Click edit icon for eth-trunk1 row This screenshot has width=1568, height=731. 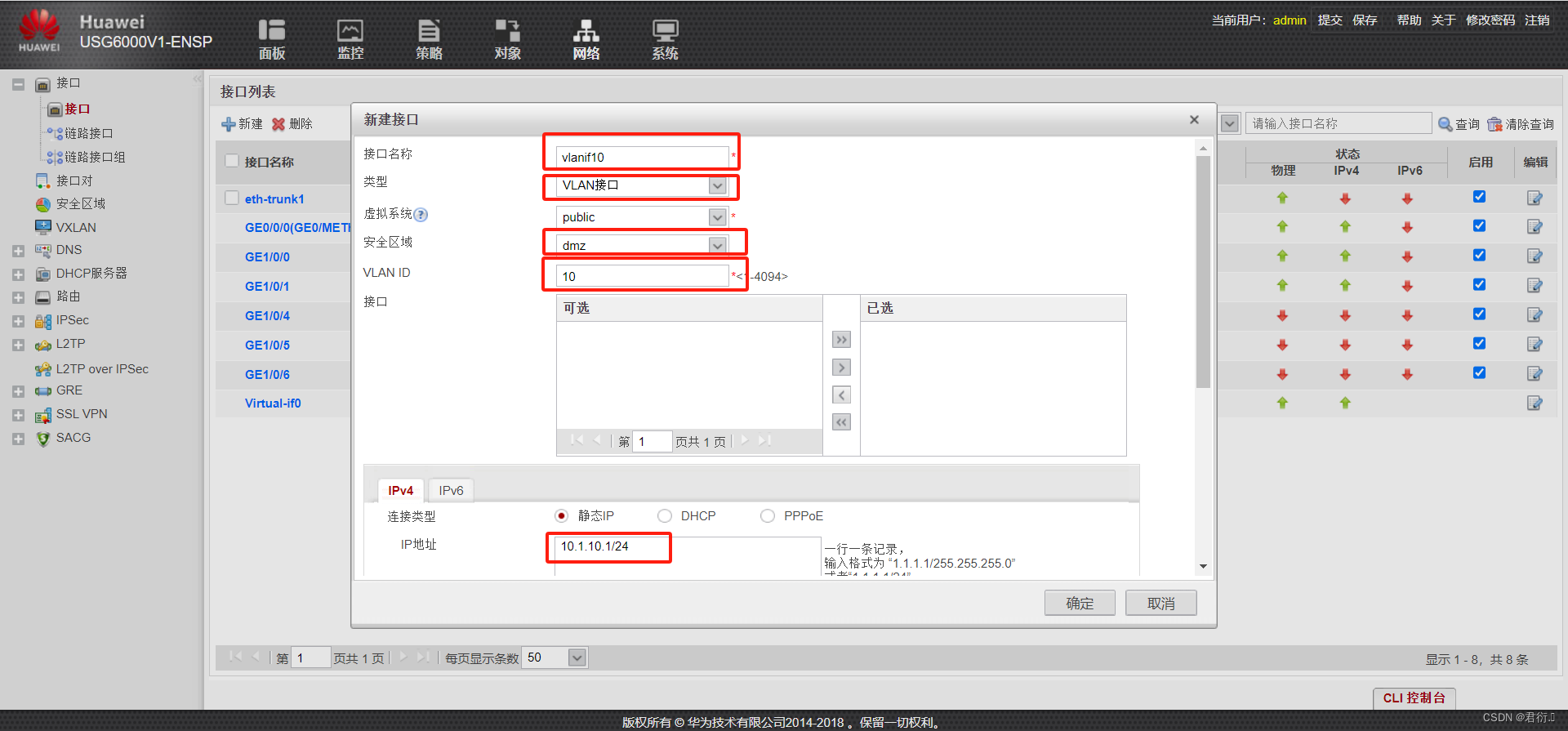[1535, 198]
